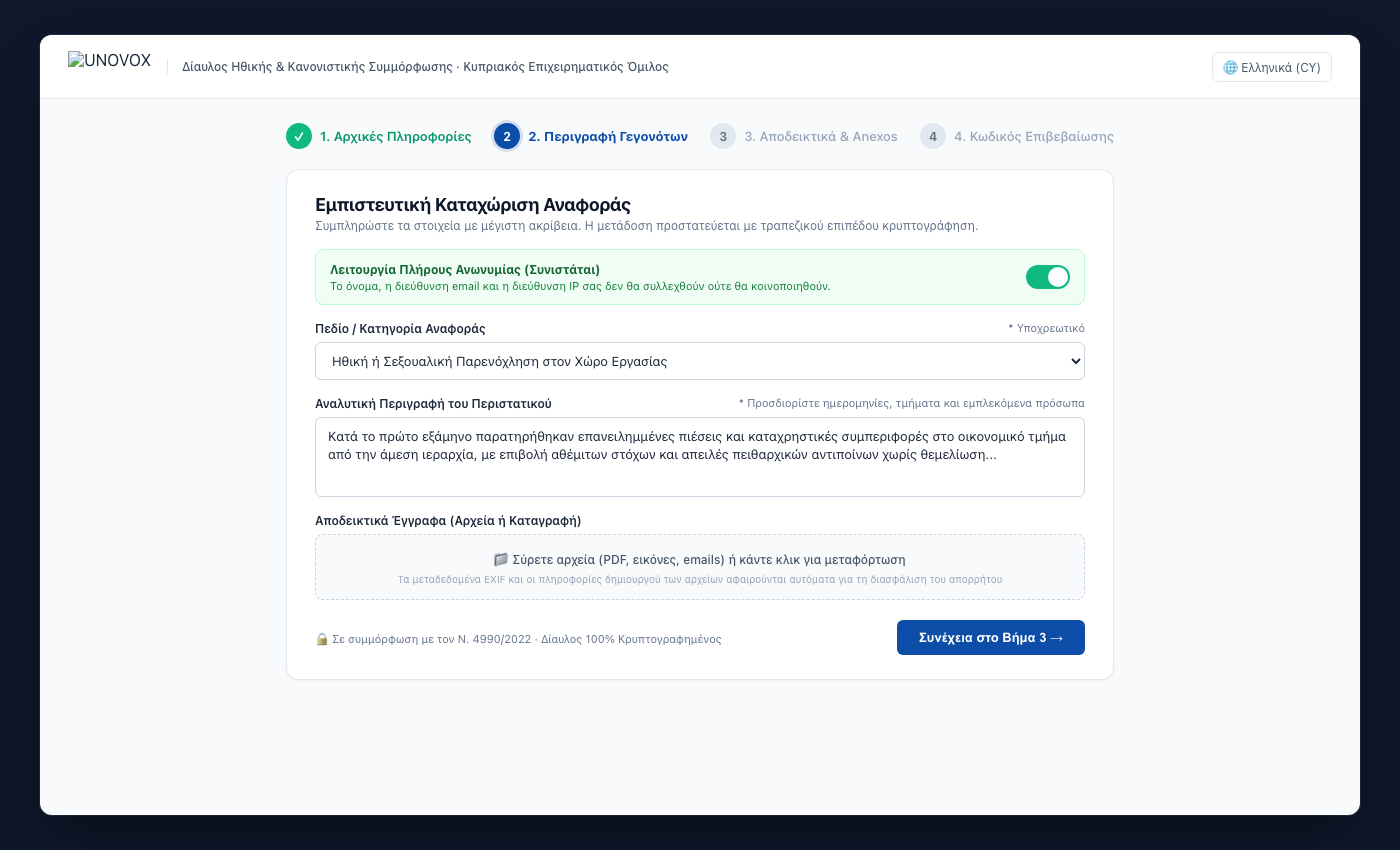The height and width of the screenshot is (850, 1400).
Task: Click the step 3 number circle
Action: (723, 136)
